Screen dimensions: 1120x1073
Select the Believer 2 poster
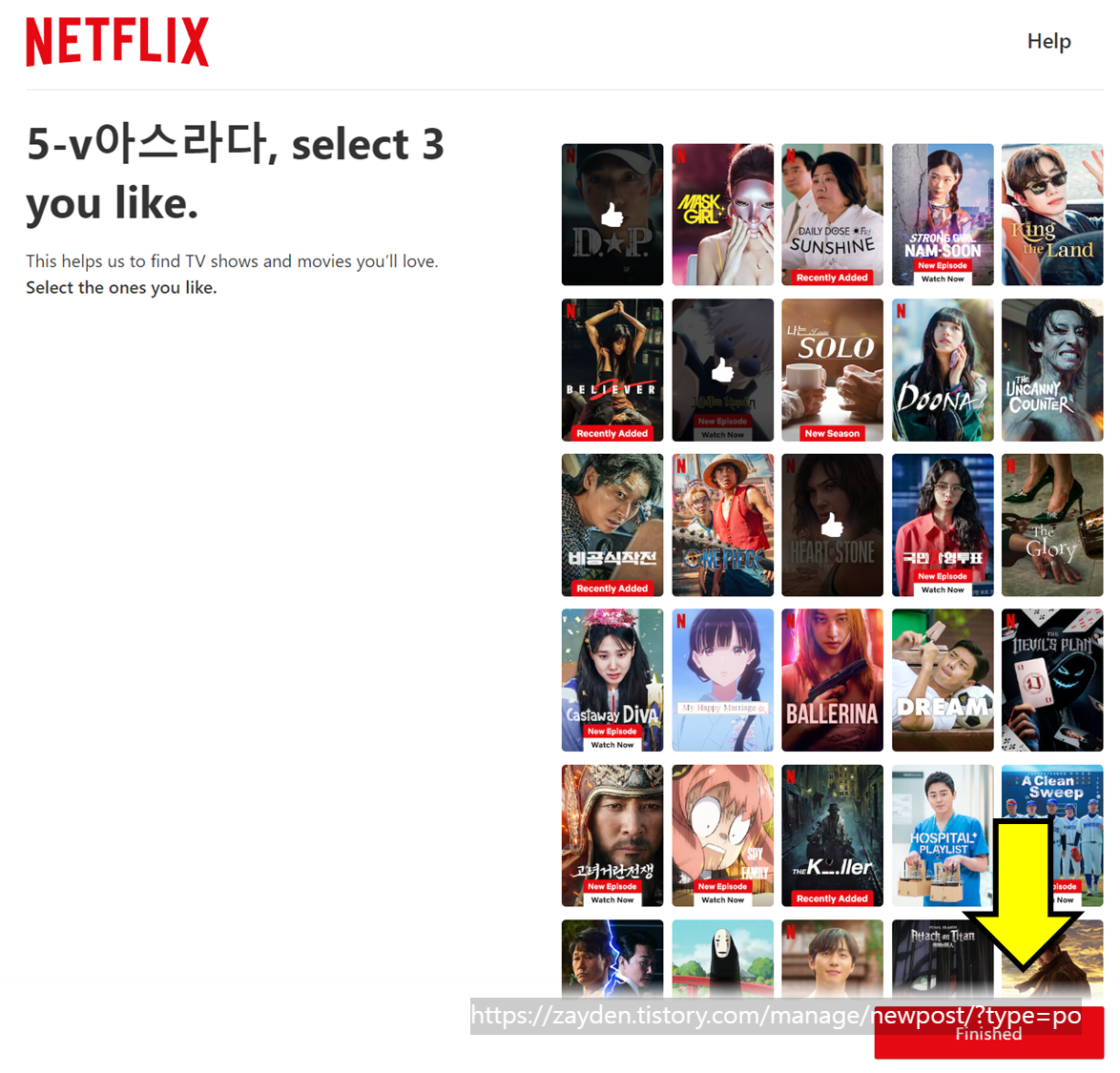tap(612, 370)
